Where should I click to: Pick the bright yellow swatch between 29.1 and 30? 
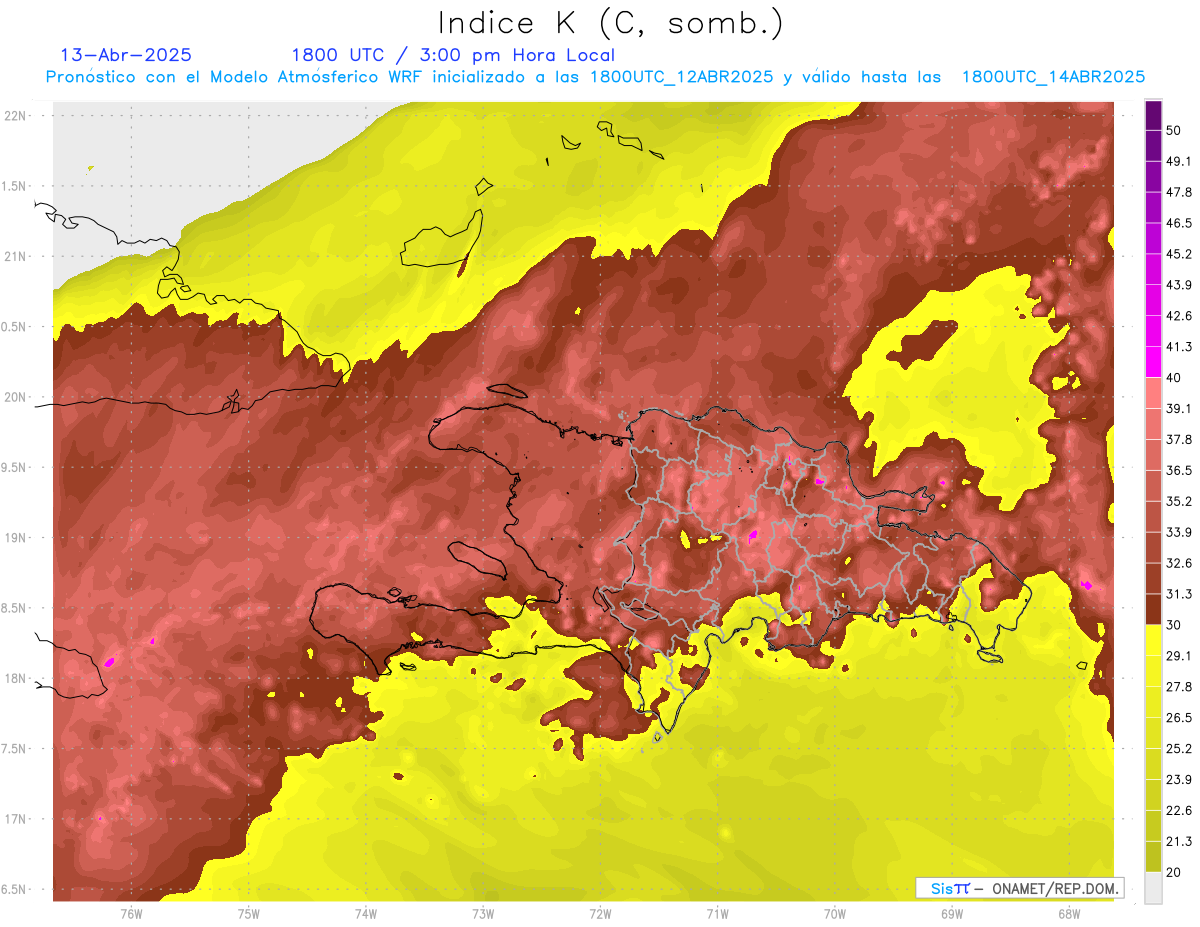click(1153, 640)
